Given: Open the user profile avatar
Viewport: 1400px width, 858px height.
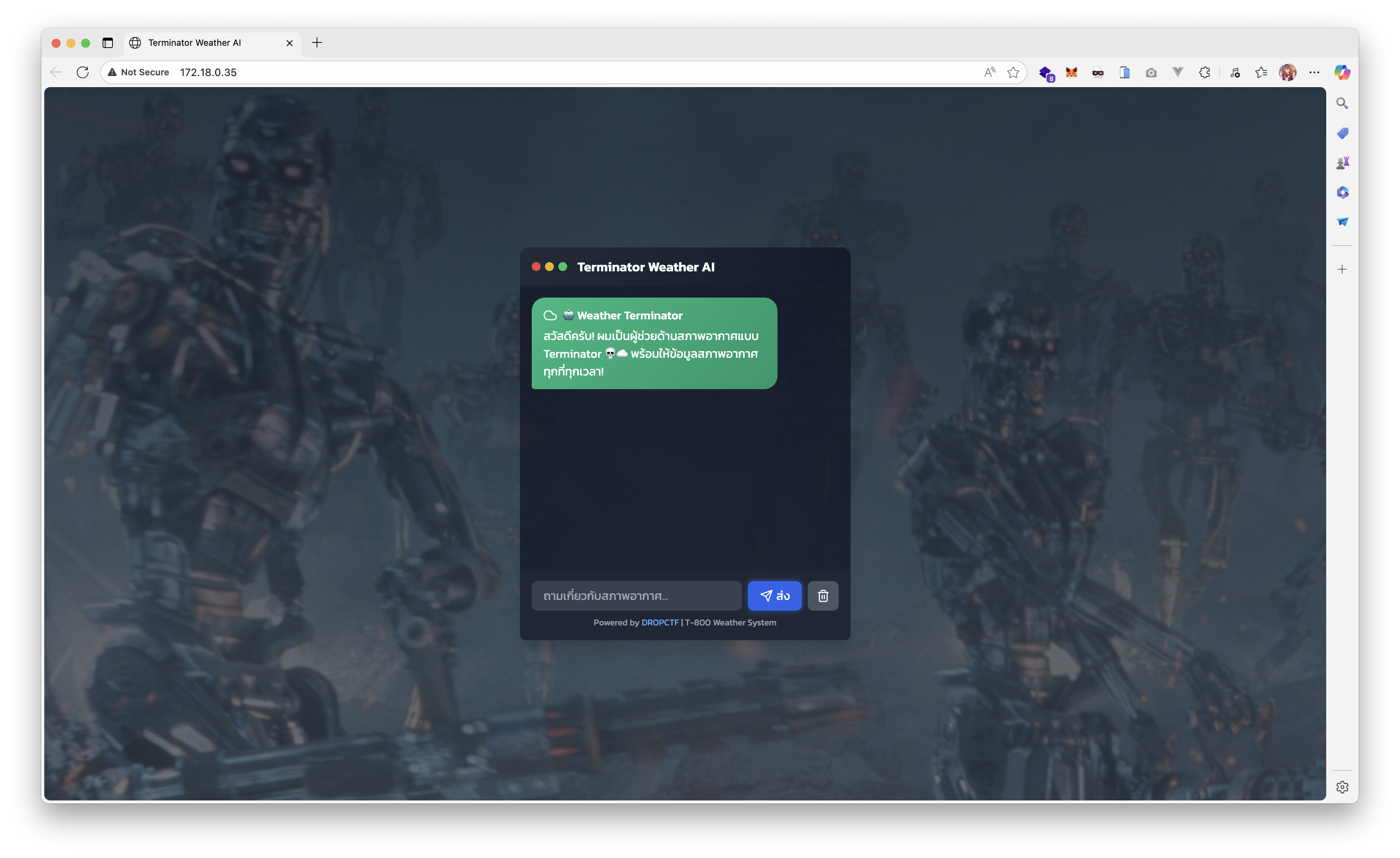Looking at the screenshot, I should (1287, 72).
